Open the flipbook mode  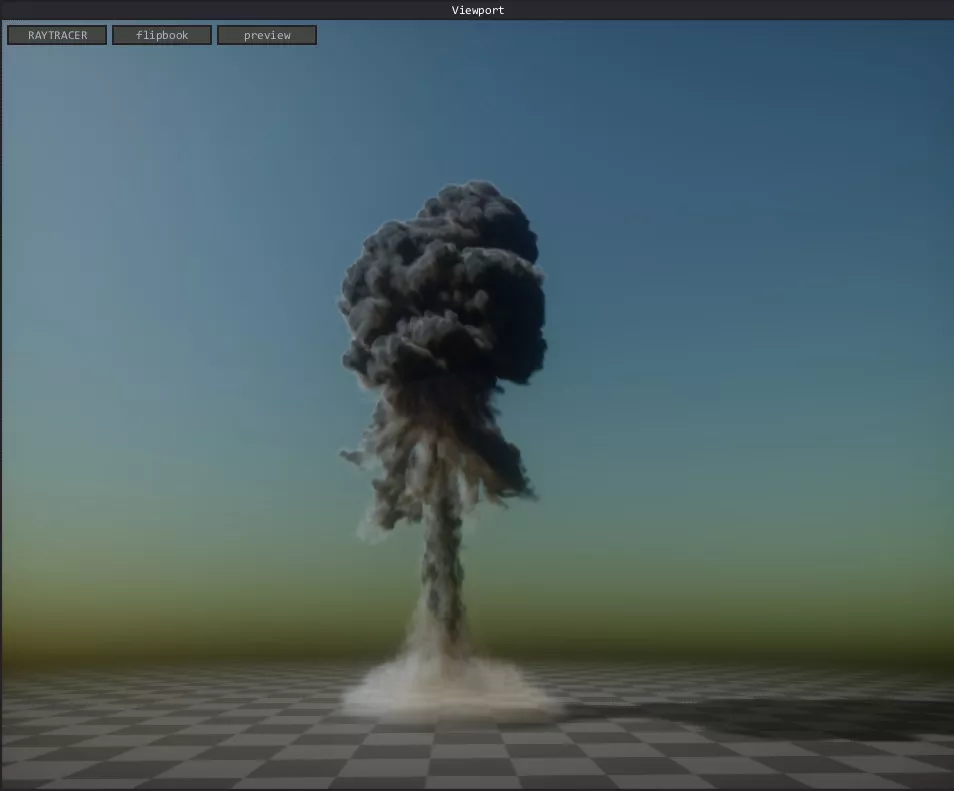click(x=162, y=35)
